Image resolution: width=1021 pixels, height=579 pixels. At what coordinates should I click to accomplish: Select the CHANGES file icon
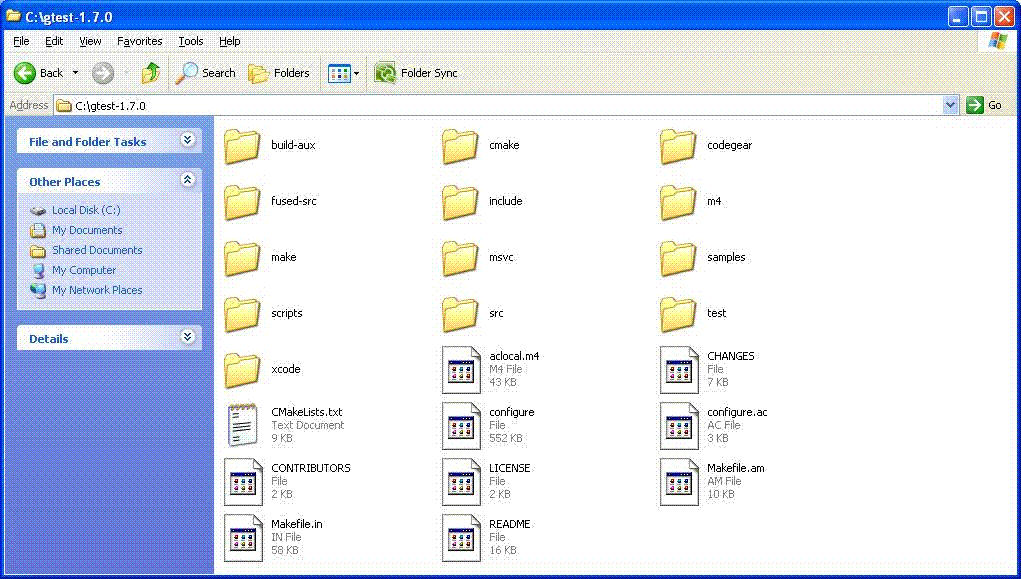click(679, 370)
